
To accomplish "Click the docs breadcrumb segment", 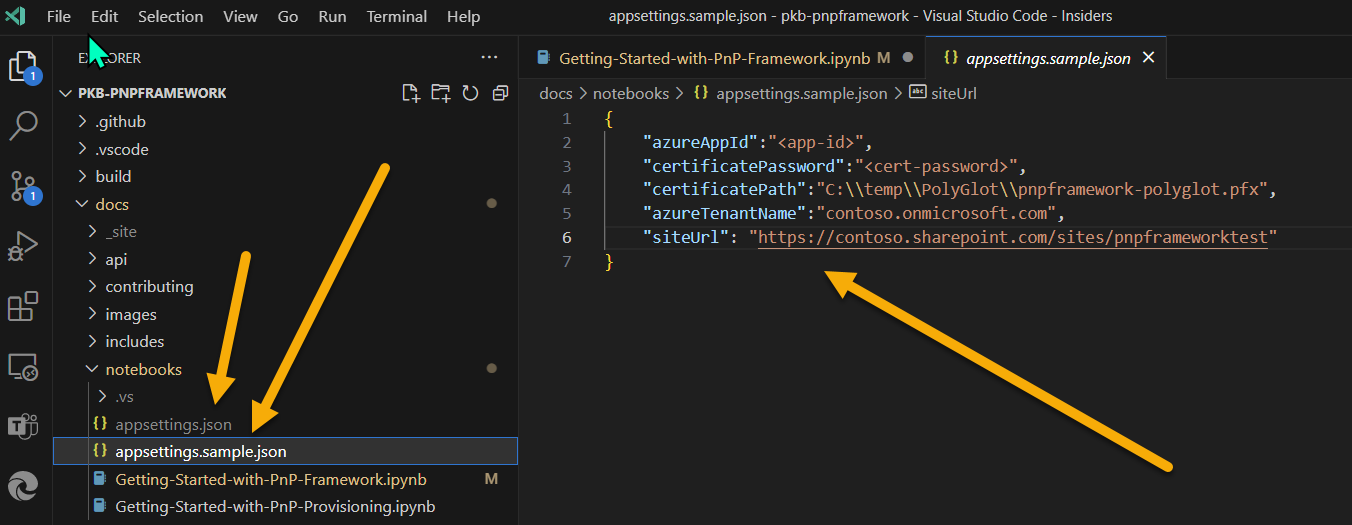I will 555,93.
